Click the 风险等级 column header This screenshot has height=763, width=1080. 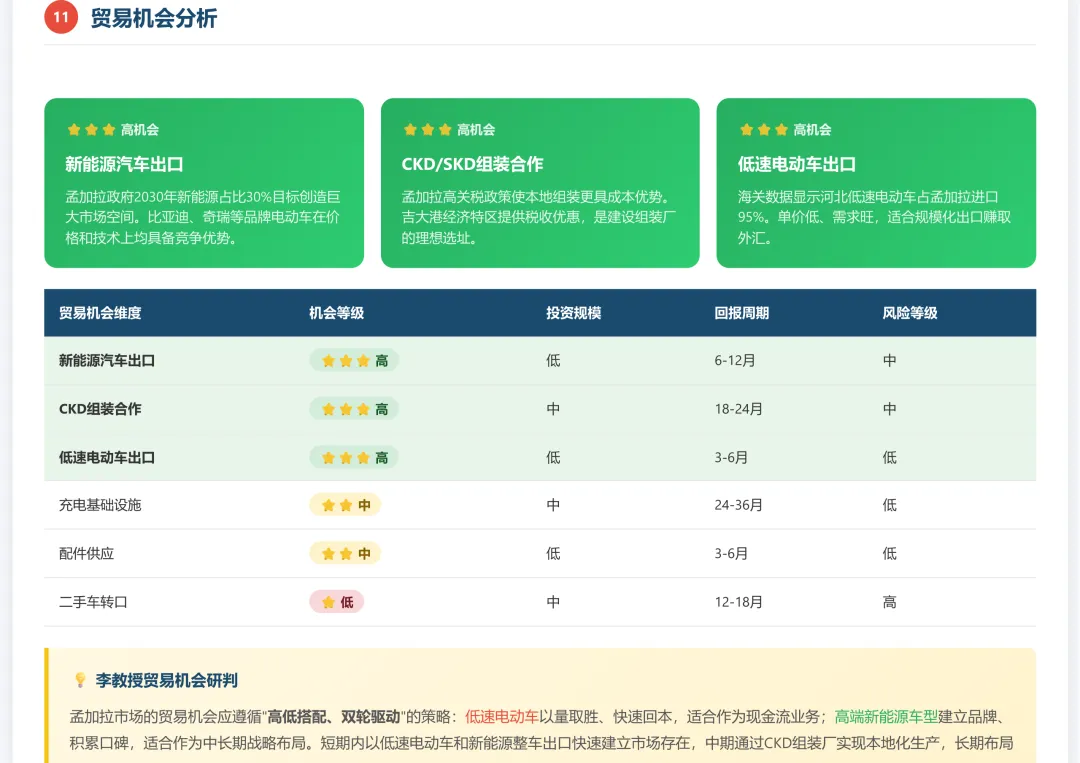[x=910, y=313]
